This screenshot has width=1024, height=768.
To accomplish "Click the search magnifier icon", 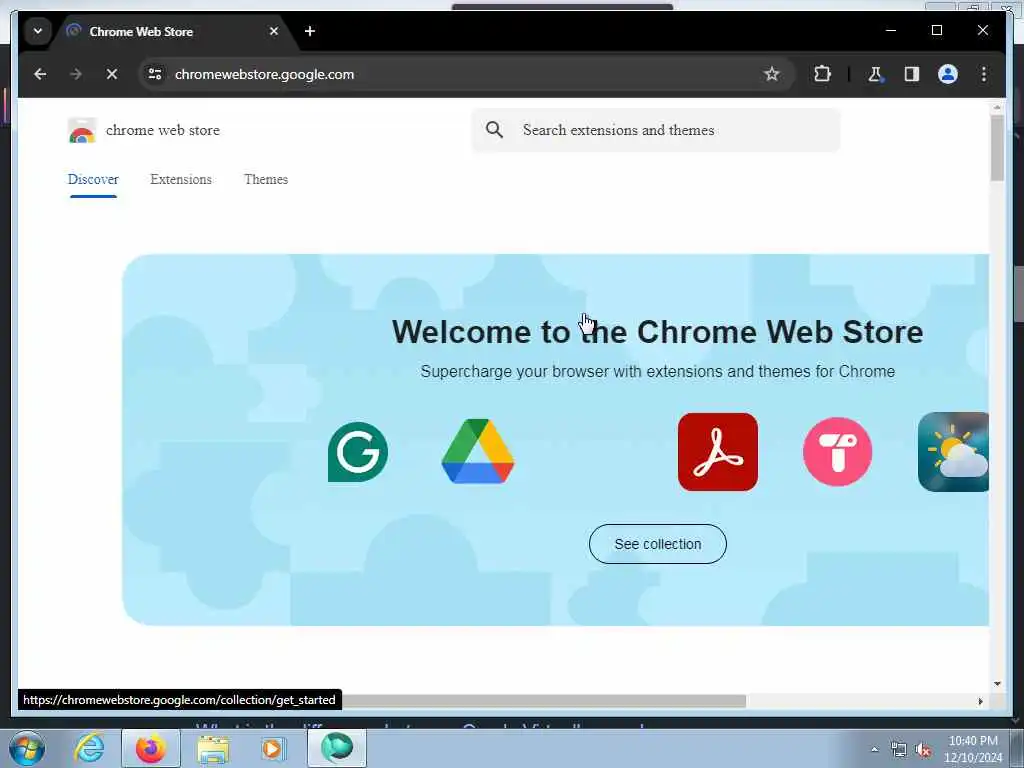I will 494,130.
